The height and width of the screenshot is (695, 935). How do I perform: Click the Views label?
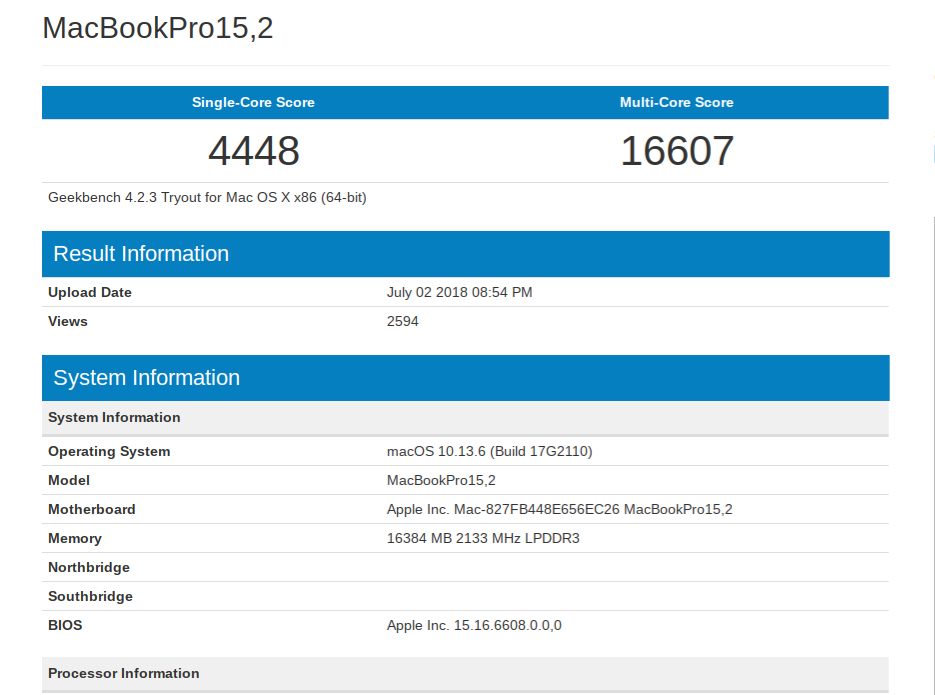tap(68, 322)
